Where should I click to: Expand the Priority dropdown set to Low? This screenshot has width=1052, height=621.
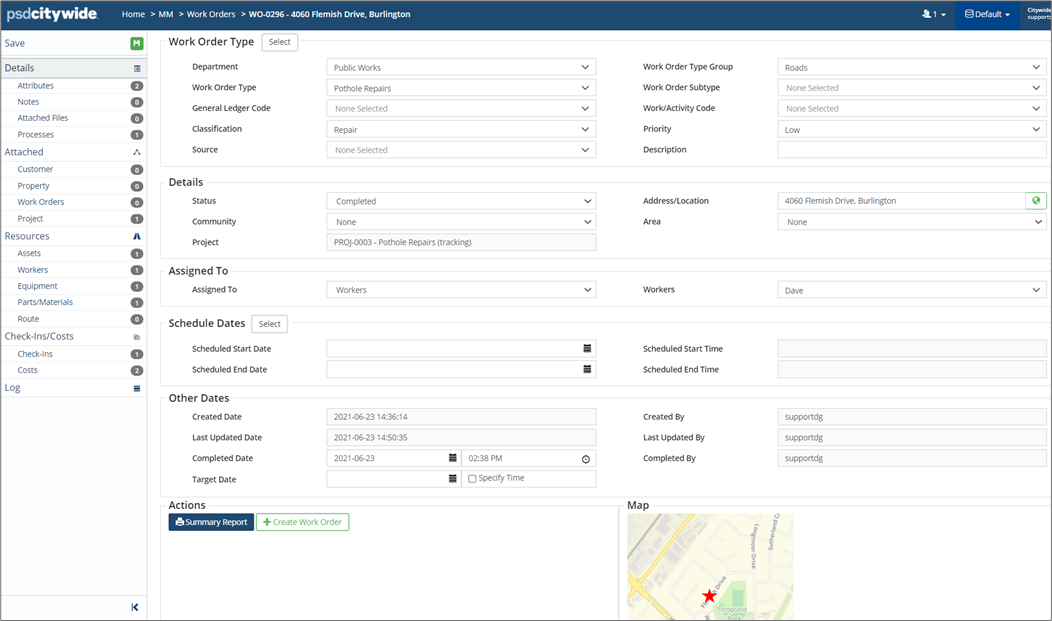click(x=911, y=129)
